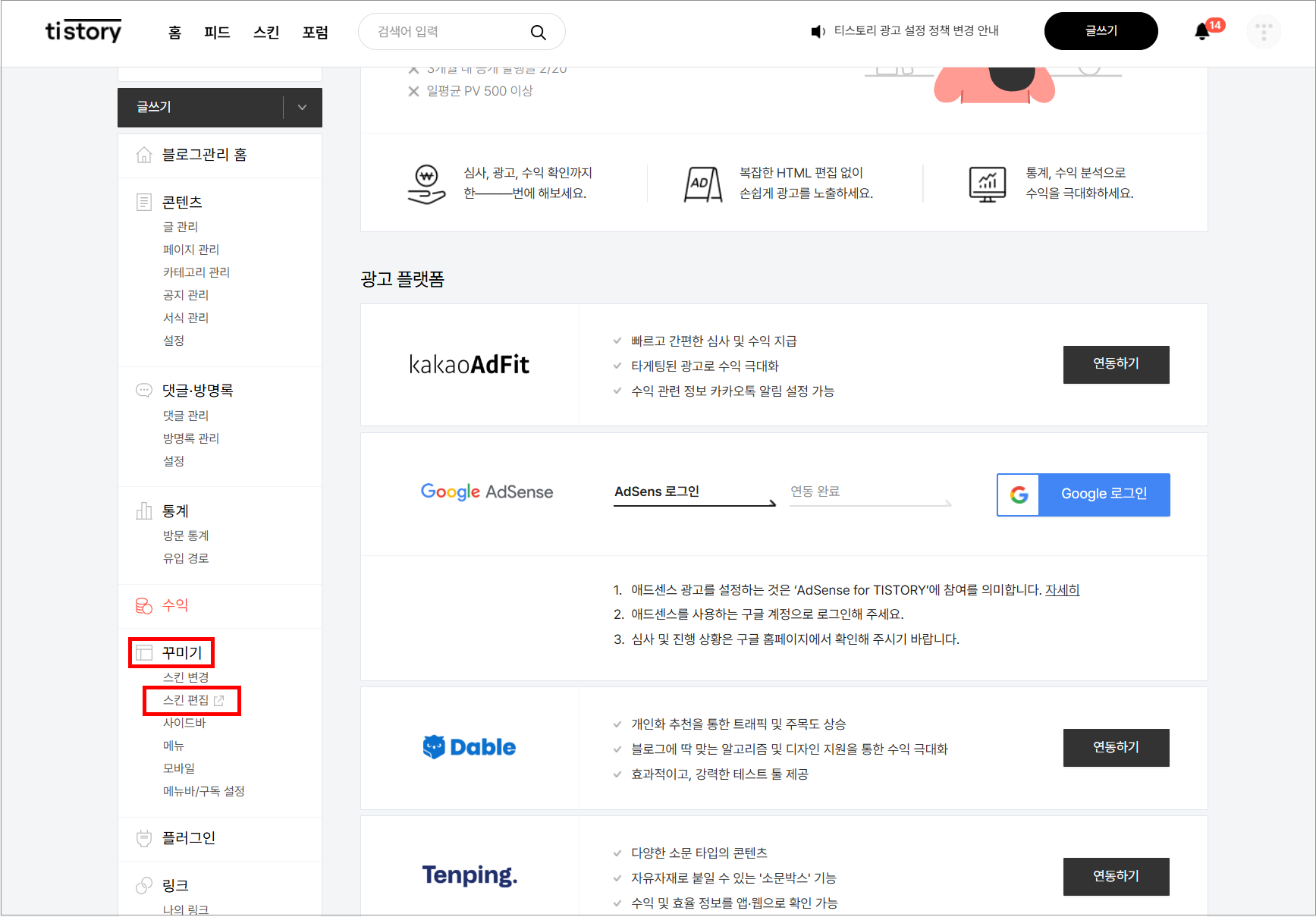Click the Google G logo icon

point(1019,495)
